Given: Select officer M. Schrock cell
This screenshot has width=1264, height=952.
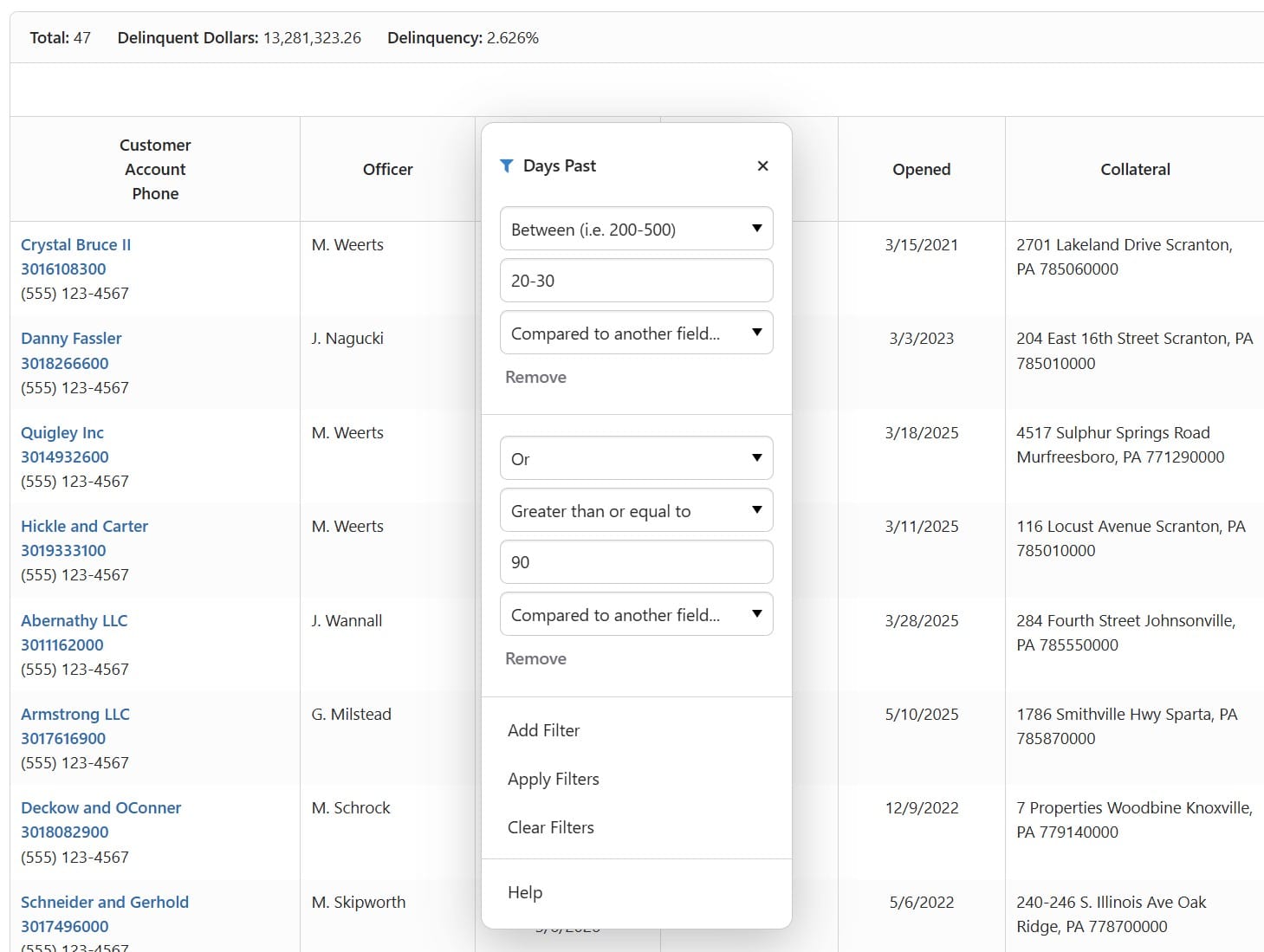Looking at the screenshot, I should pos(351,807).
